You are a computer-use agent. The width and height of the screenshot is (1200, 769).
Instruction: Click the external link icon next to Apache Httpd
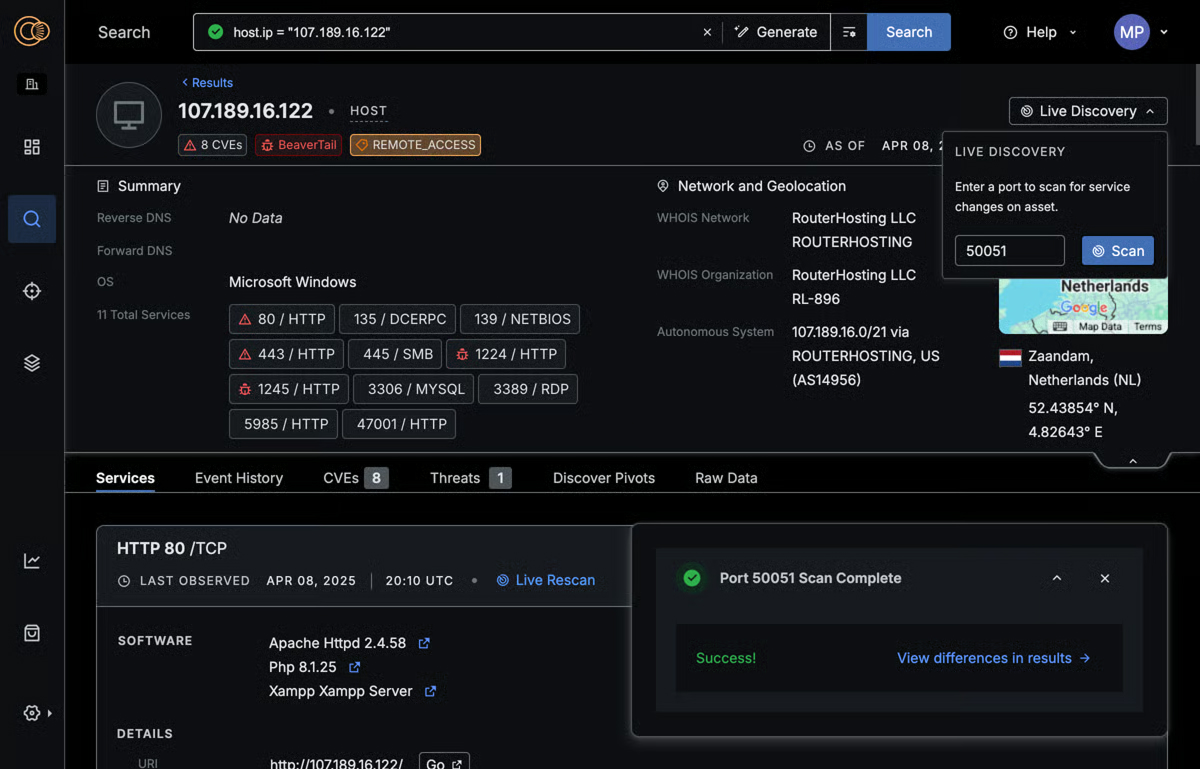(423, 643)
